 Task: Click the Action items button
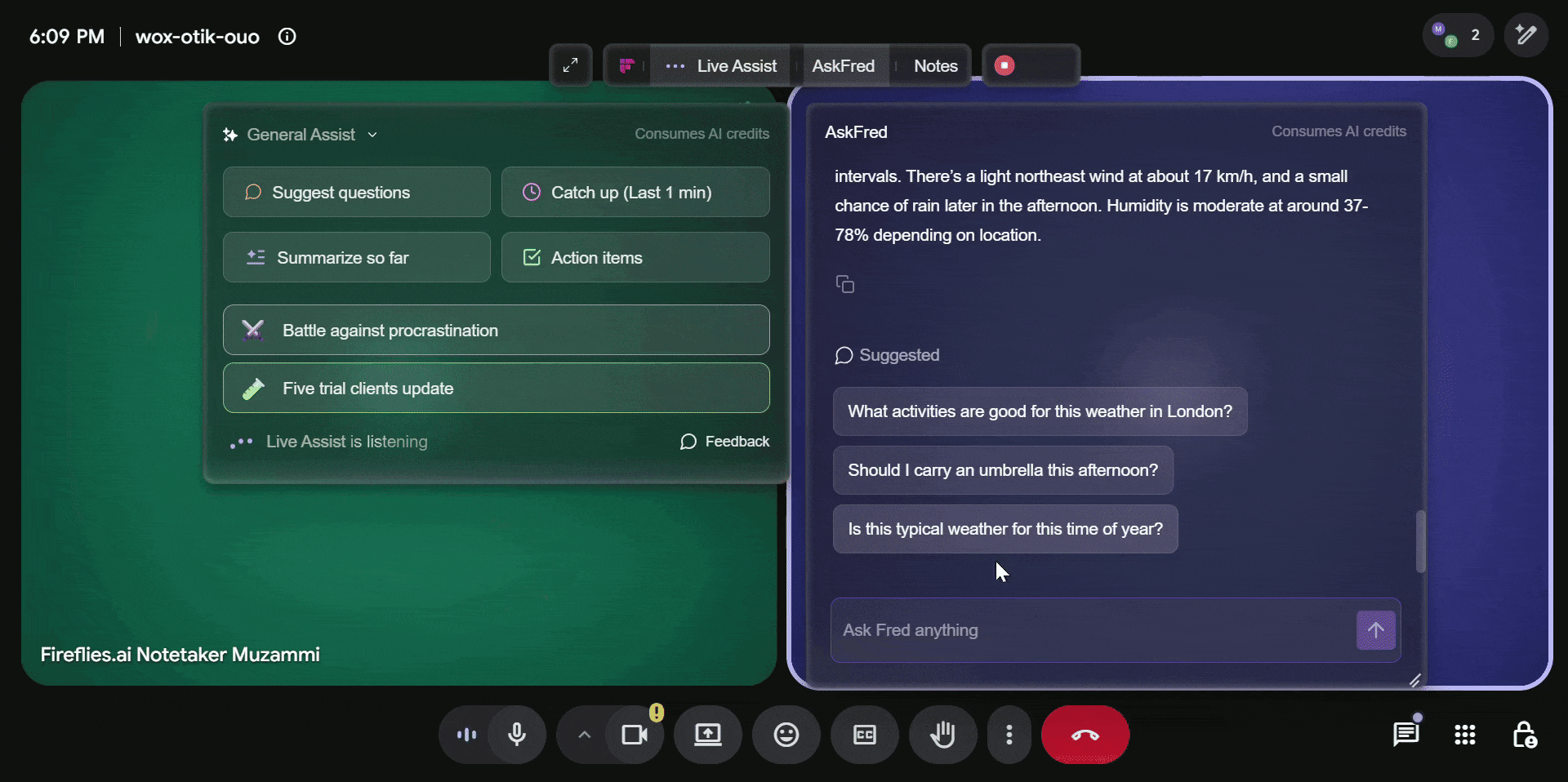click(x=635, y=257)
